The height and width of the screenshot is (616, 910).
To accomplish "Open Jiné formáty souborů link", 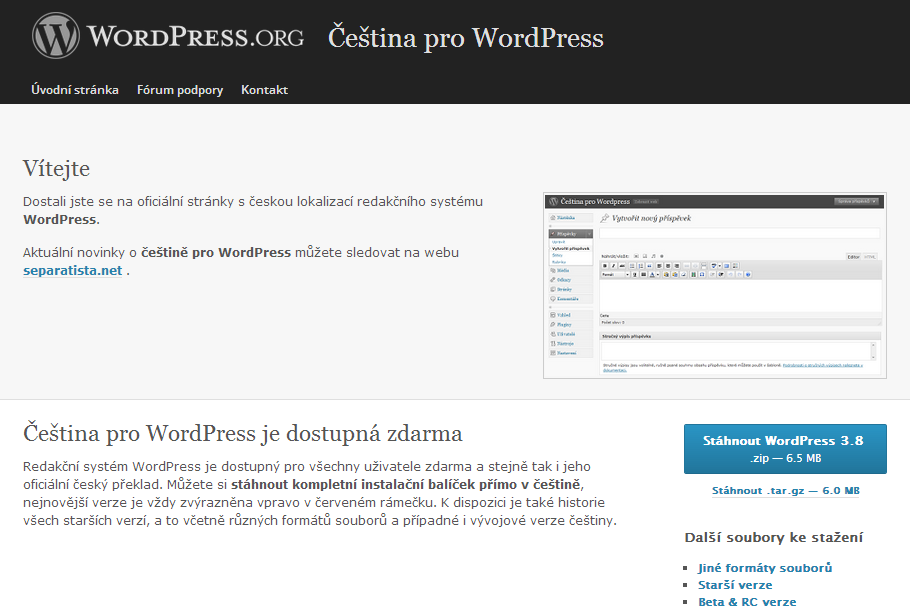I will pos(765,568).
